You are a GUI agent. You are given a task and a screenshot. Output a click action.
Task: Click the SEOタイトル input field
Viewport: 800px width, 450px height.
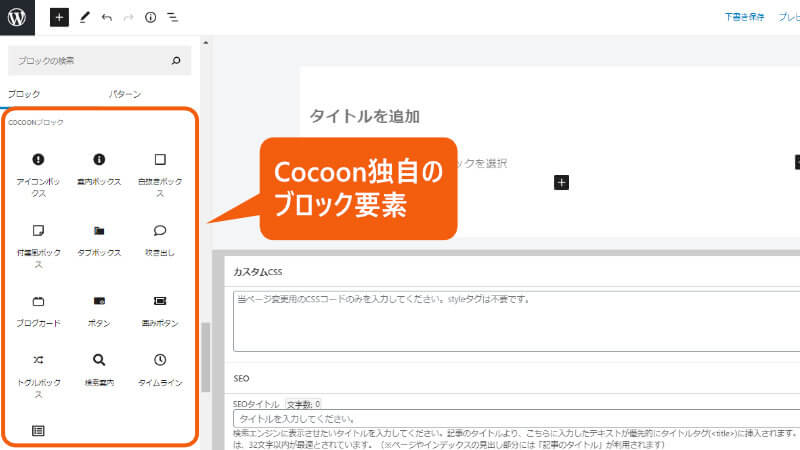(x=516, y=419)
